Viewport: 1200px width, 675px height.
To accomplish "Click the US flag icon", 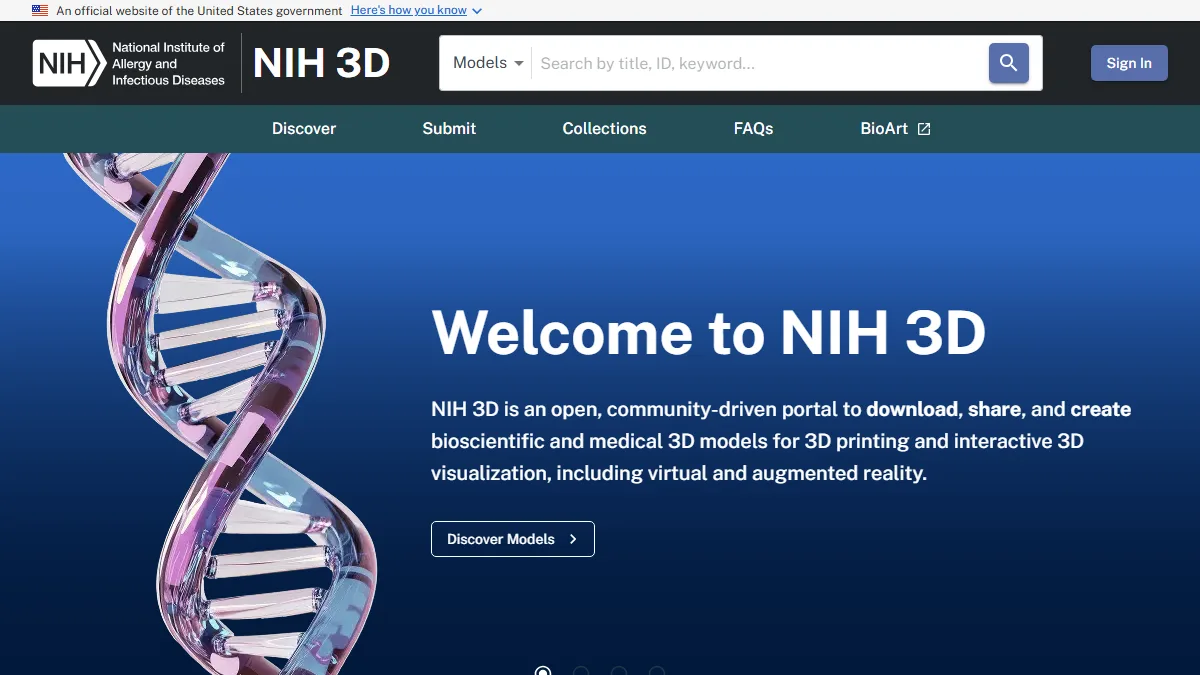I will tap(40, 10).
